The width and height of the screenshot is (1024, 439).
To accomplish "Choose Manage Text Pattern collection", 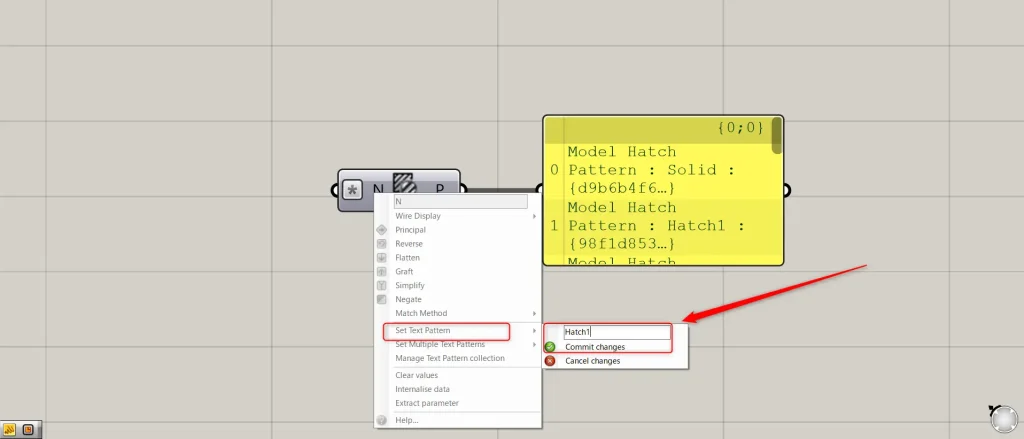I will [x=450, y=358].
